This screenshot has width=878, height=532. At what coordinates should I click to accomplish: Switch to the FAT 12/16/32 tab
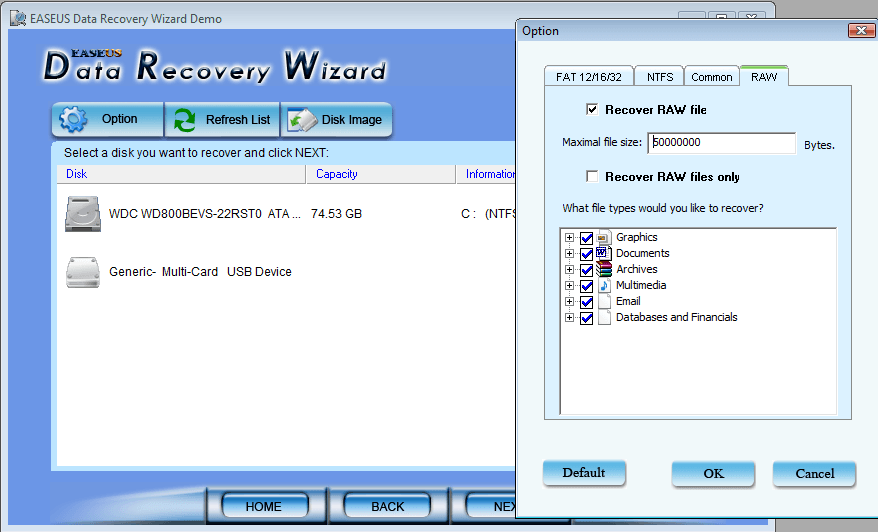[x=589, y=77]
